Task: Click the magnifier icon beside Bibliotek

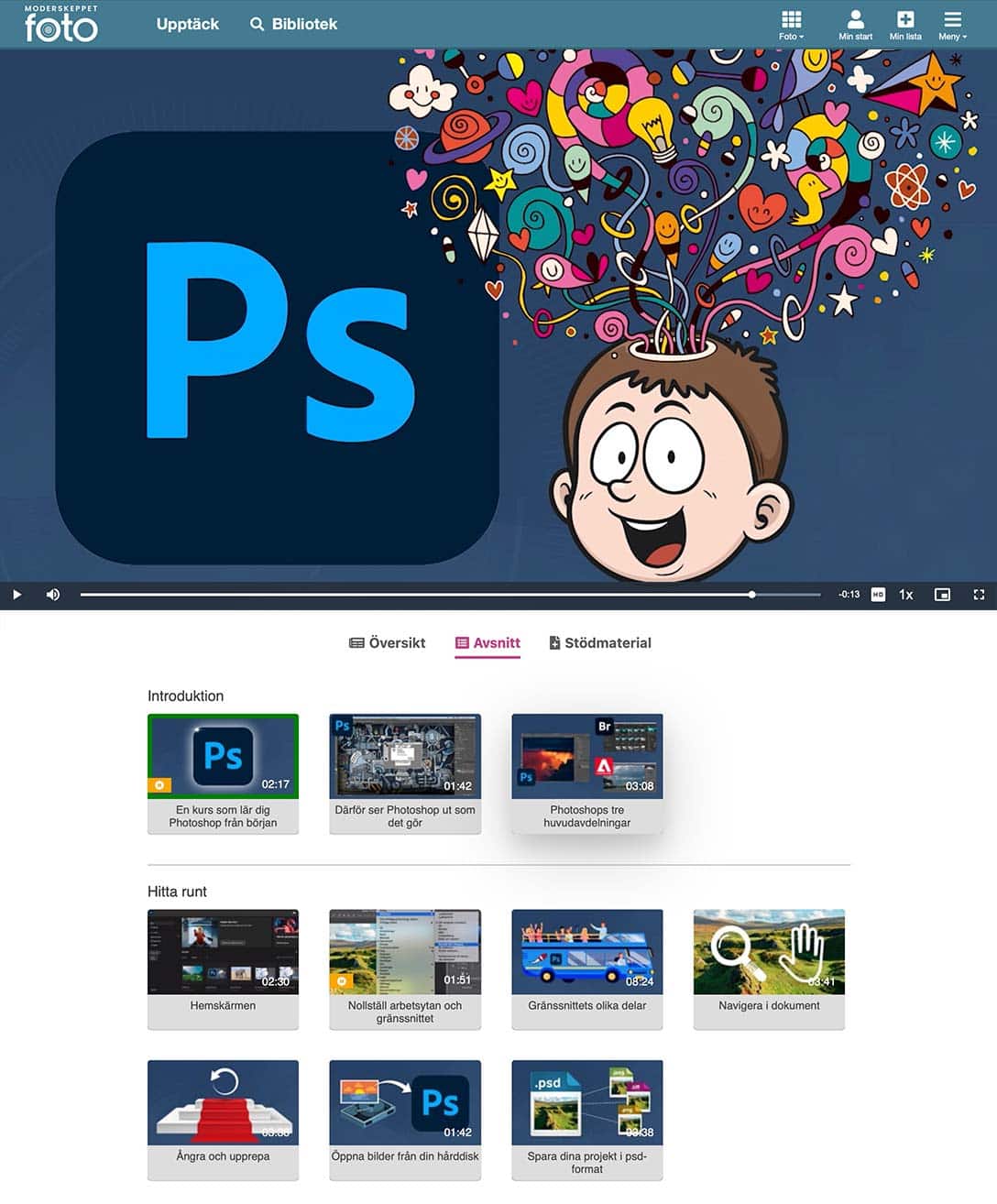Action: pos(257,24)
